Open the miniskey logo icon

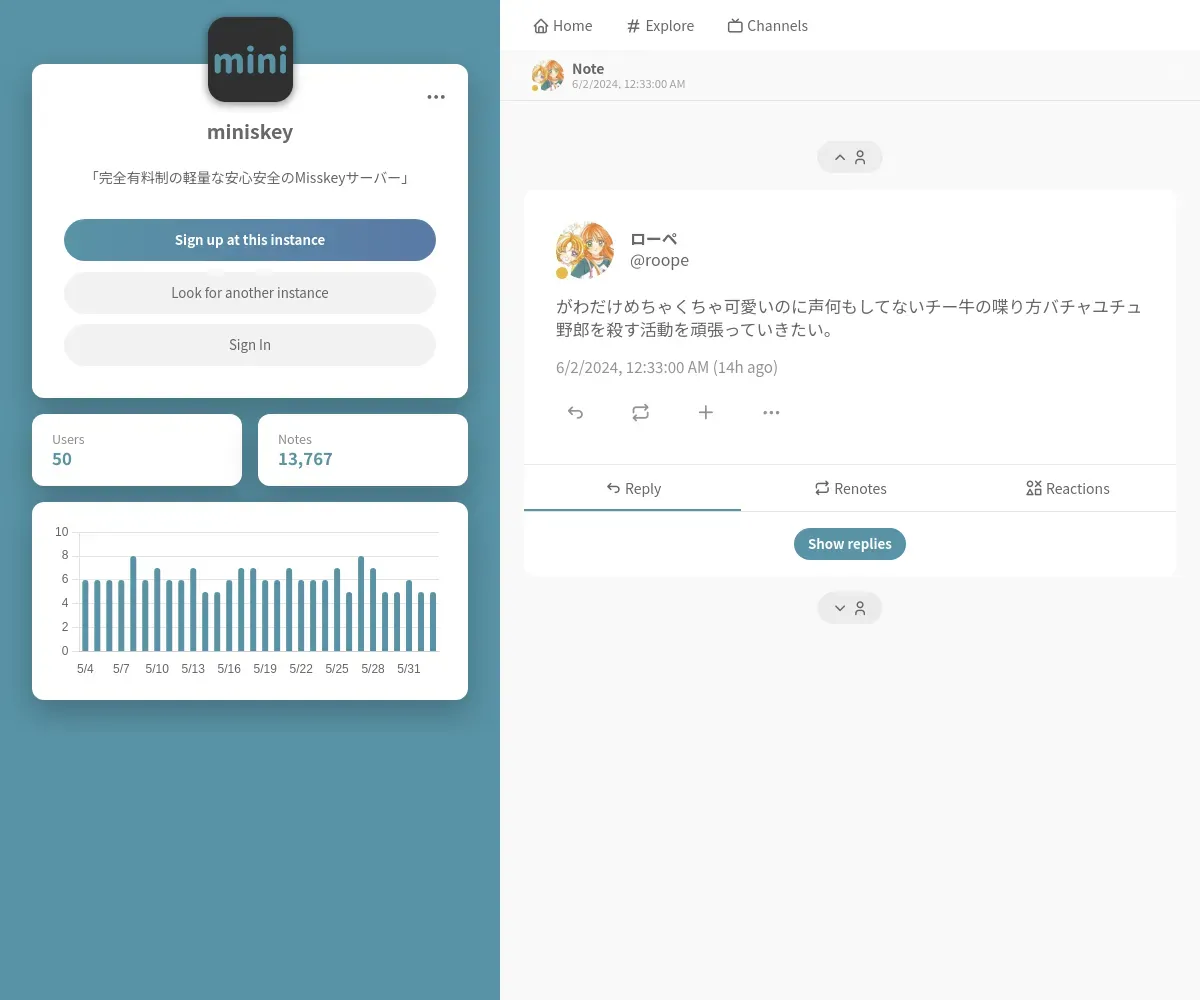tap(250, 60)
